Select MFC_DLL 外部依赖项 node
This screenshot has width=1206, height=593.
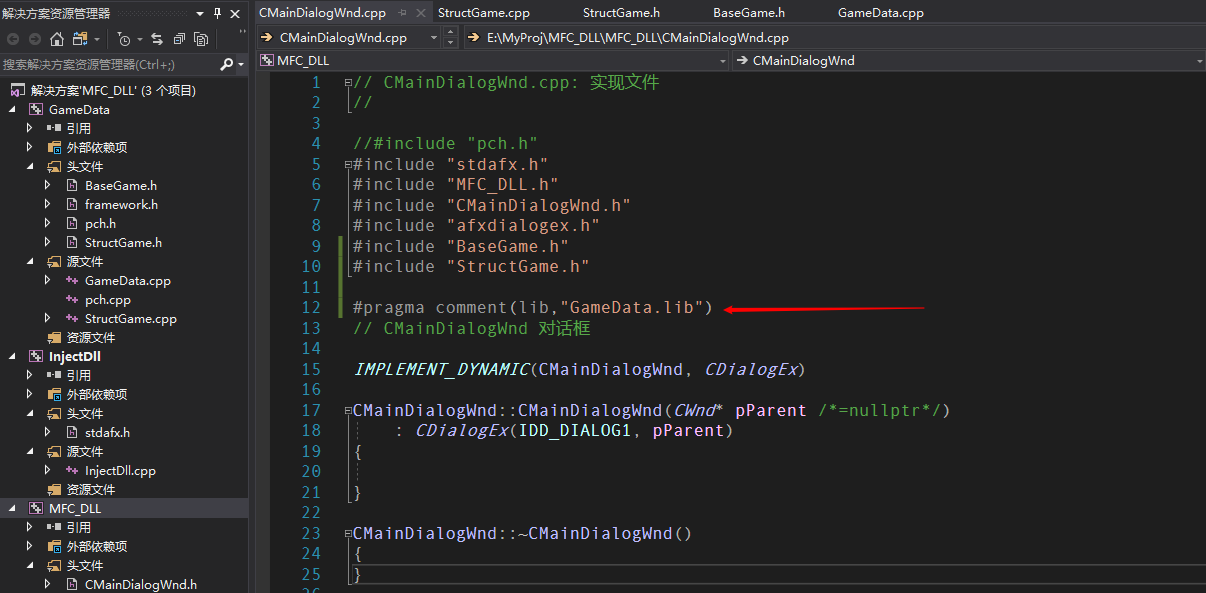pos(97,546)
